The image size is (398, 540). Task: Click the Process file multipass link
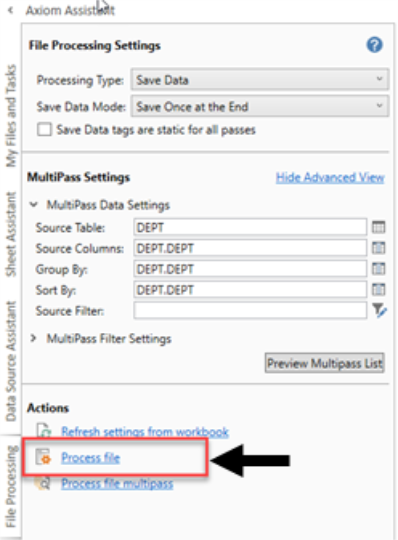point(117,484)
